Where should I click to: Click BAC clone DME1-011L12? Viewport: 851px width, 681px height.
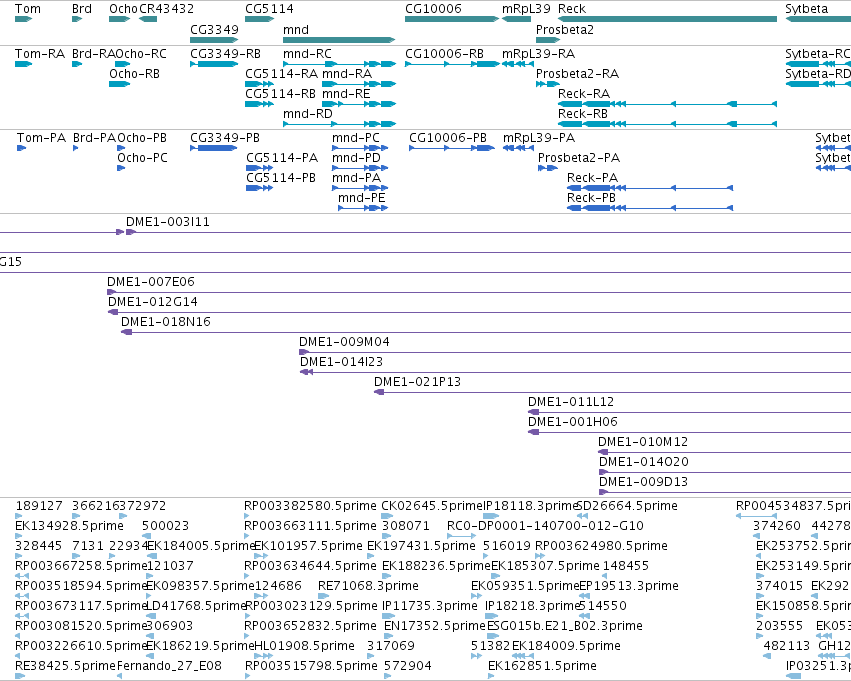[x=571, y=403]
